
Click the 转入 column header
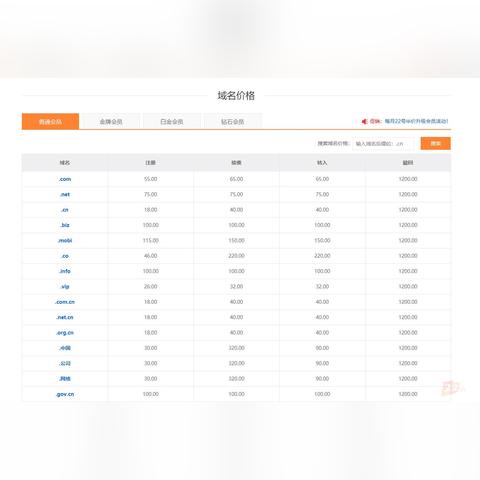322,163
